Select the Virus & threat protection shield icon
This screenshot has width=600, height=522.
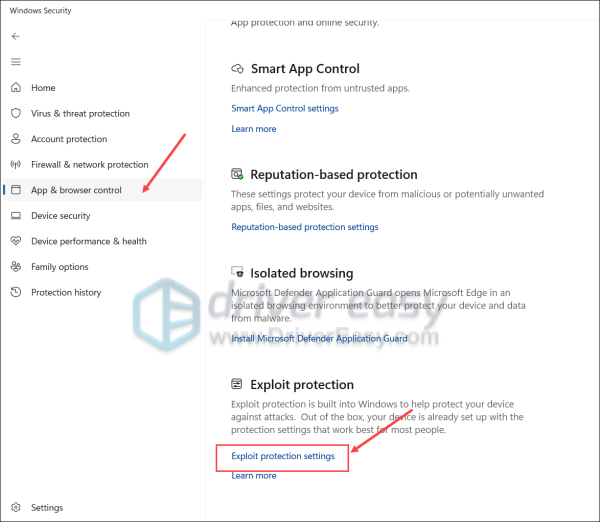[x=16, y=113]
